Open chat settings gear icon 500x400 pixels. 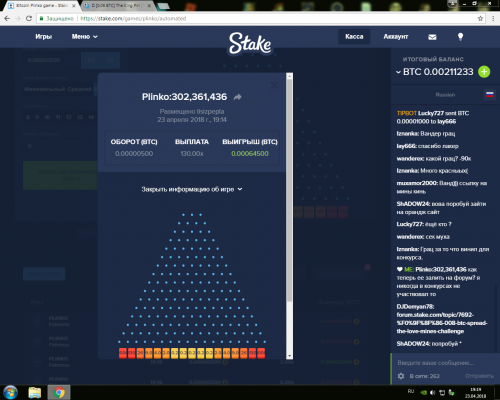coord(401,376)
